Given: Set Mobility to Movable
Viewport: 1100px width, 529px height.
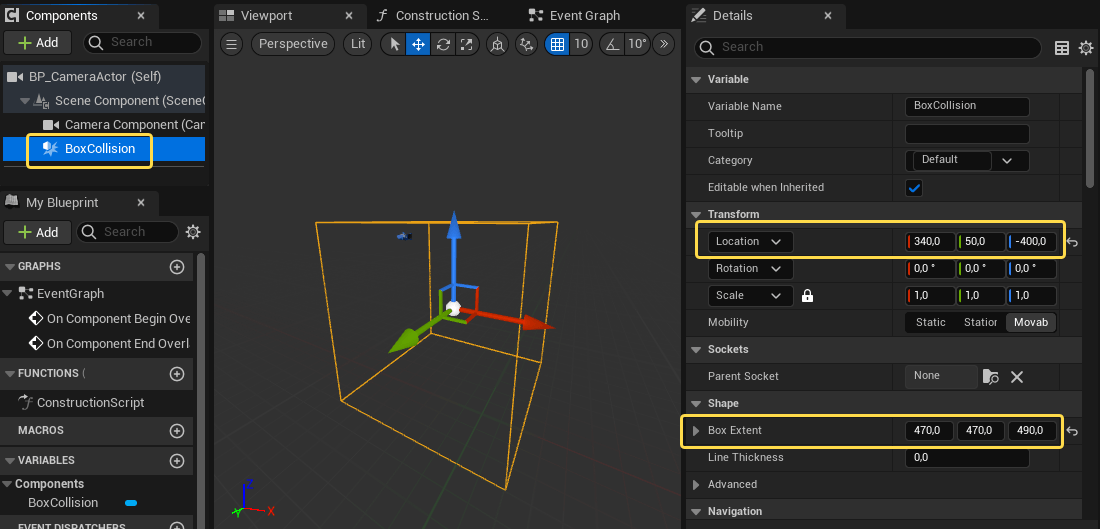Looking at the screenshot, I should 1031,323.
